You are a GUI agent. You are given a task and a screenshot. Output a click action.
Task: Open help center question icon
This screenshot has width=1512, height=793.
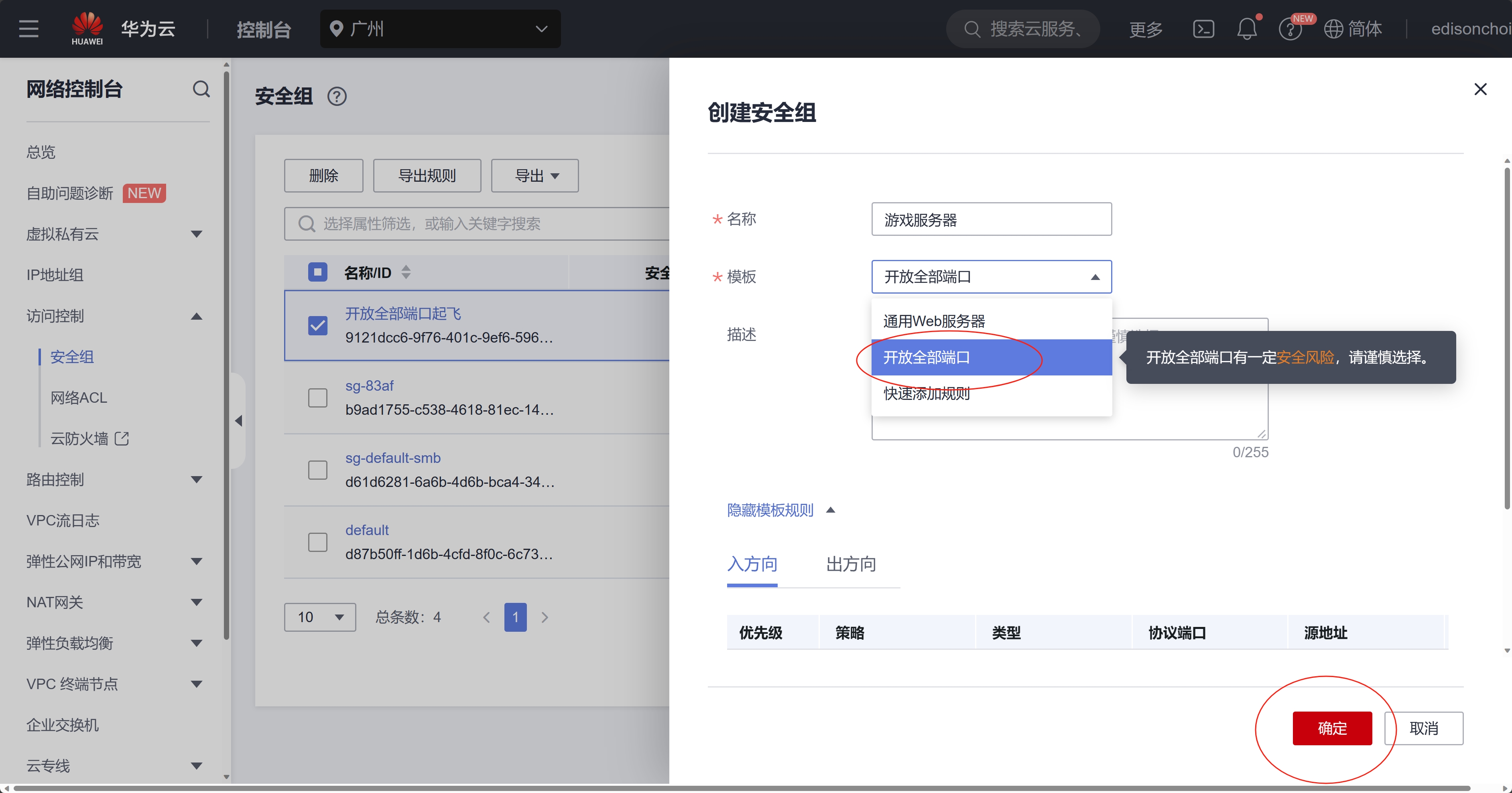[x=1290, y=29]
